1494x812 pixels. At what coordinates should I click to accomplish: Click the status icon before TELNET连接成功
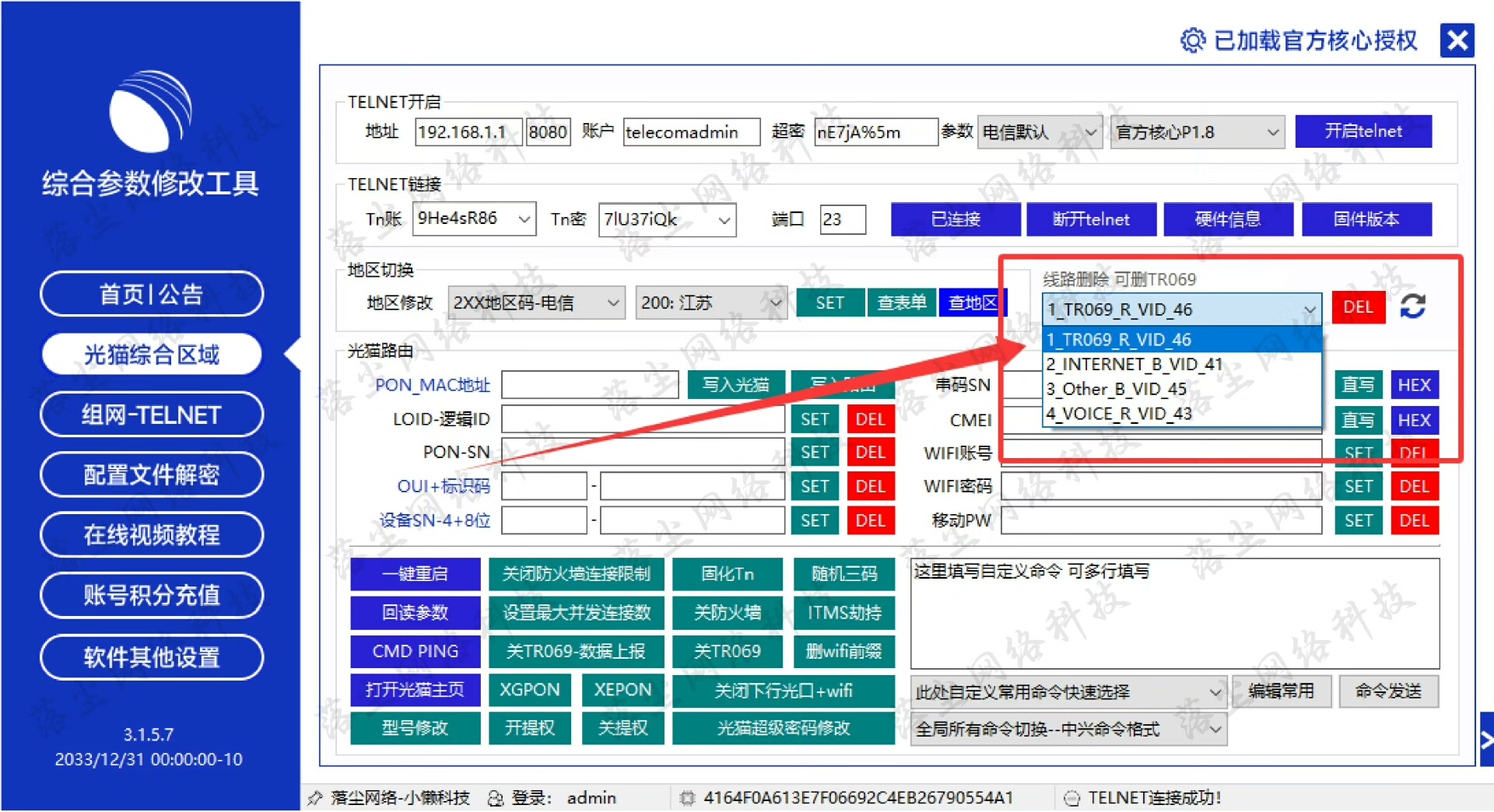(1071, 798)
